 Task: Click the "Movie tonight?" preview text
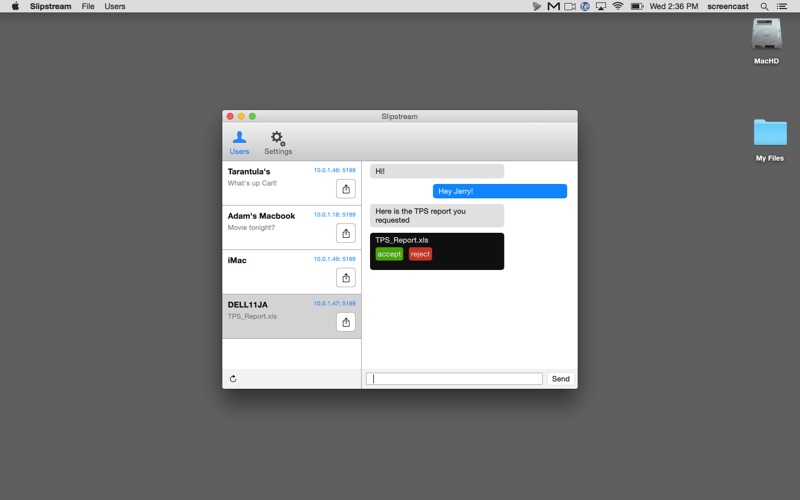pyautogui.click(x=251, y=228)
